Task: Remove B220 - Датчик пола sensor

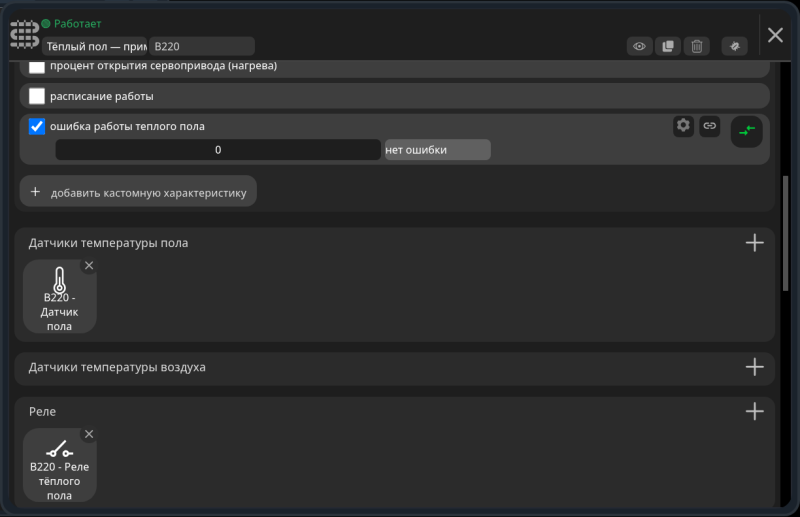Action: click(x=89, y=265)
